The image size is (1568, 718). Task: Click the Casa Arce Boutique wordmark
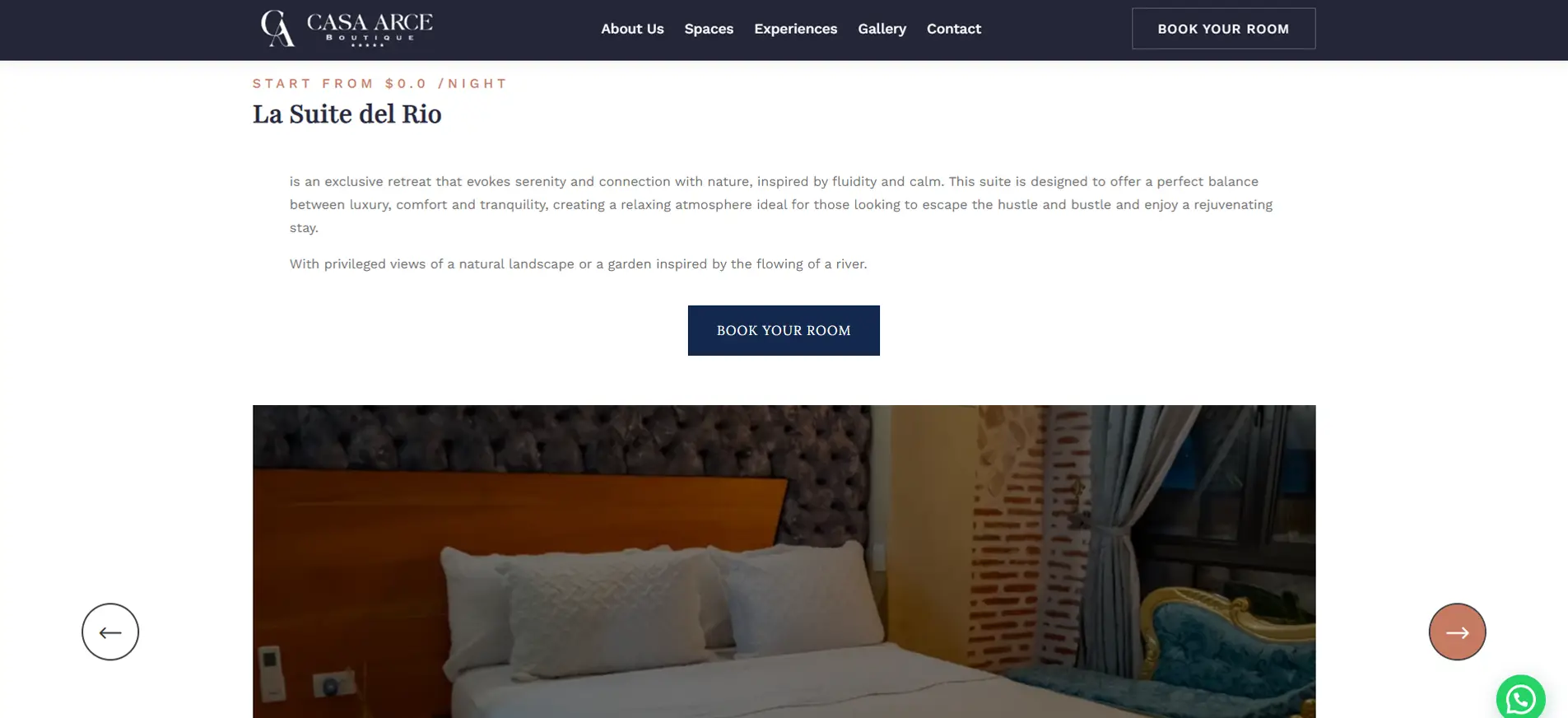tap(370, 28)
